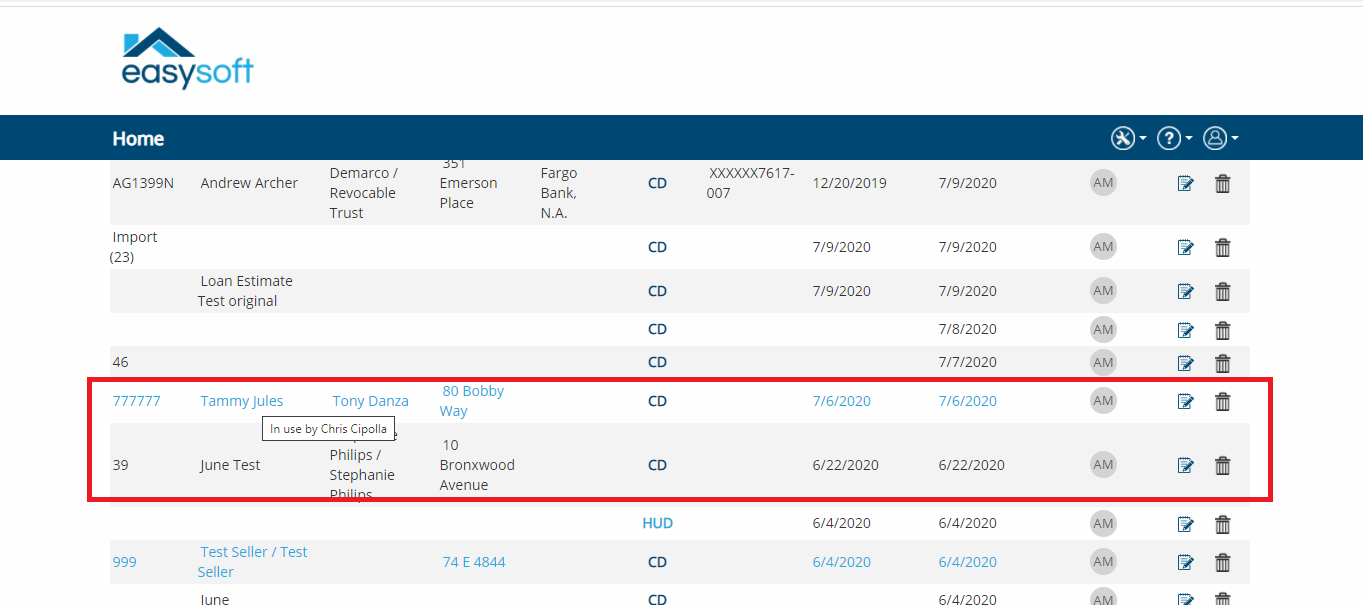Delete the 777777 Tammy Jules file
Image resolution: width=1363 pixels, height=605 pixels.
point(1222,402)
